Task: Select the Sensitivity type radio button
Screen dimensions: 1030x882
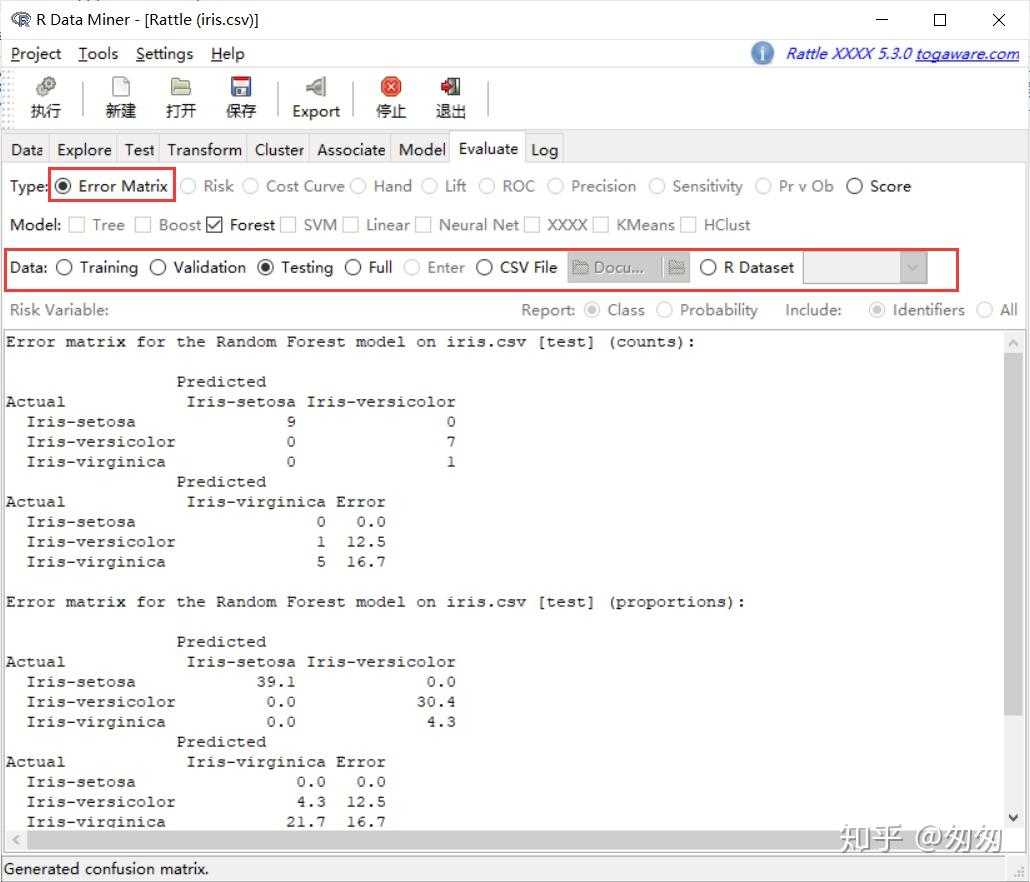Action: [656, 187]
